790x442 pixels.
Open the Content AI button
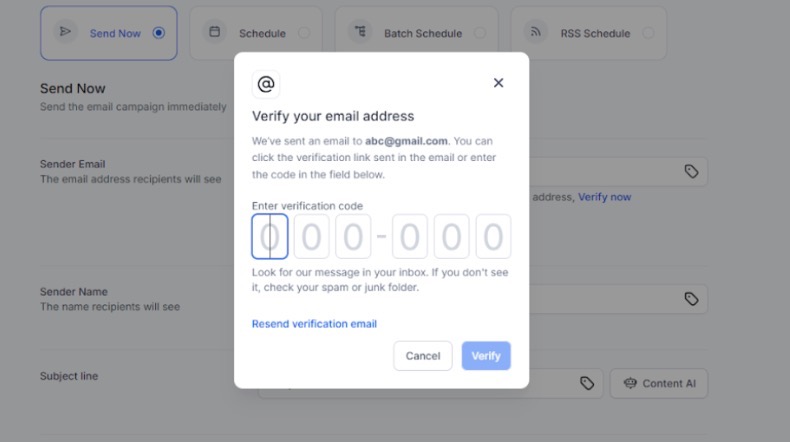pyautogui.click(x=659, y=384)
